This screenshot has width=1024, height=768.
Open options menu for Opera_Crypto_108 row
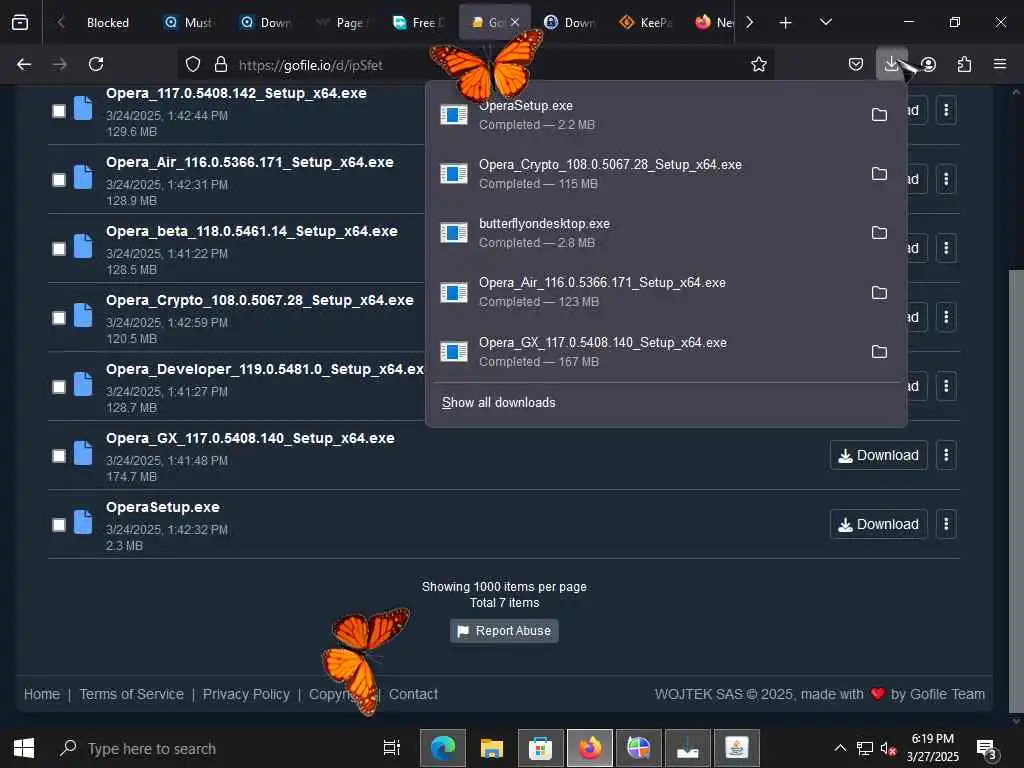pyautogui.click(x=946, y=317)
